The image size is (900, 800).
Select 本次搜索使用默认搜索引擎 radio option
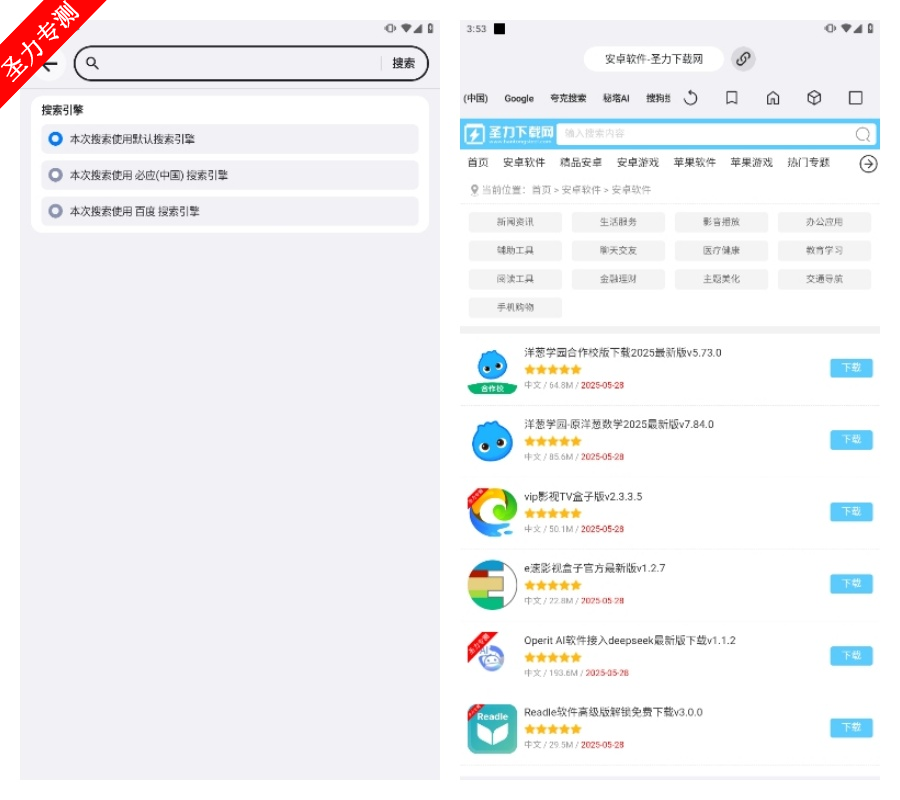230,139
